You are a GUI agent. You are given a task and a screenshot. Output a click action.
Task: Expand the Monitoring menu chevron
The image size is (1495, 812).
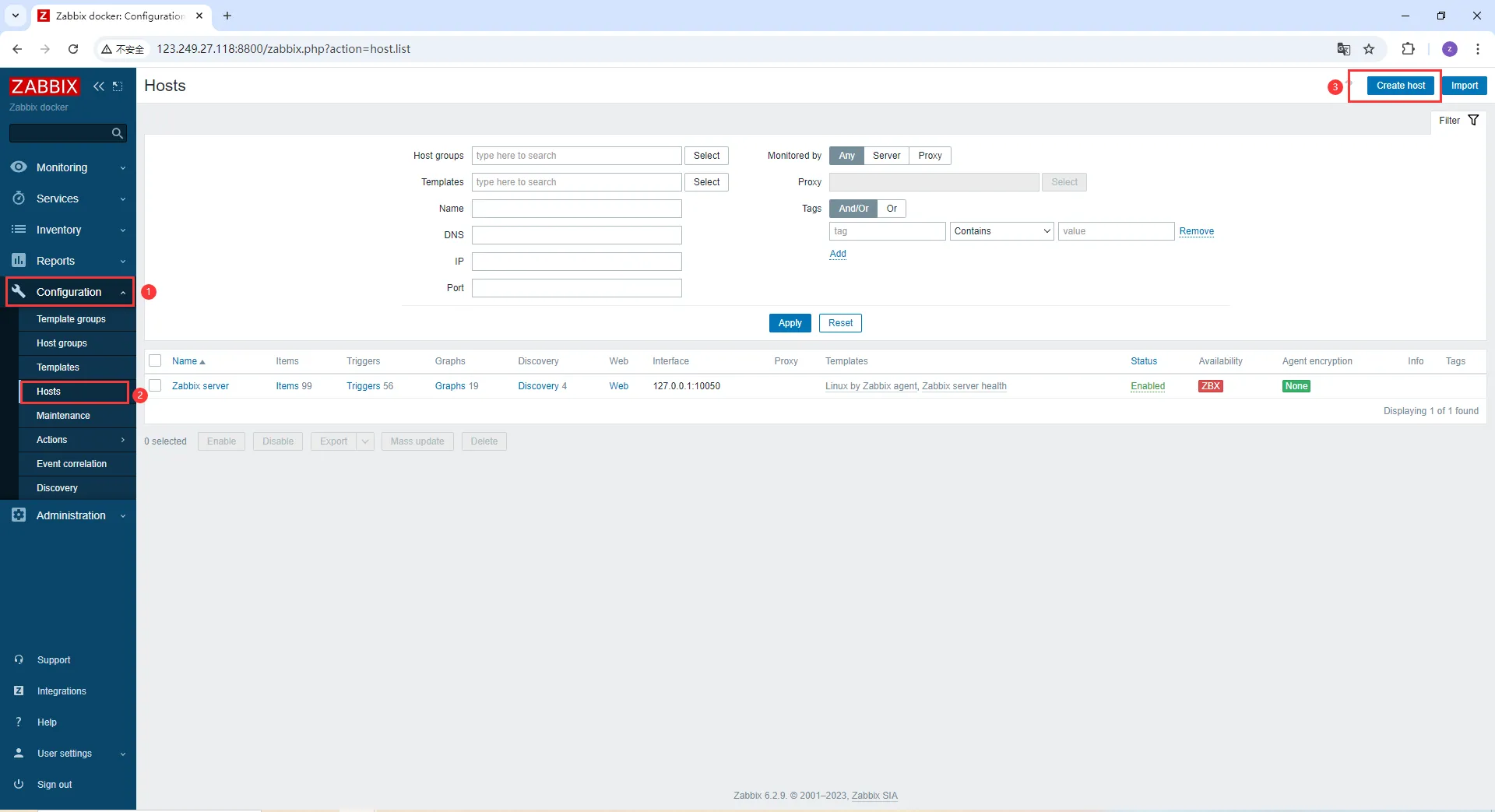click(123, 168)
